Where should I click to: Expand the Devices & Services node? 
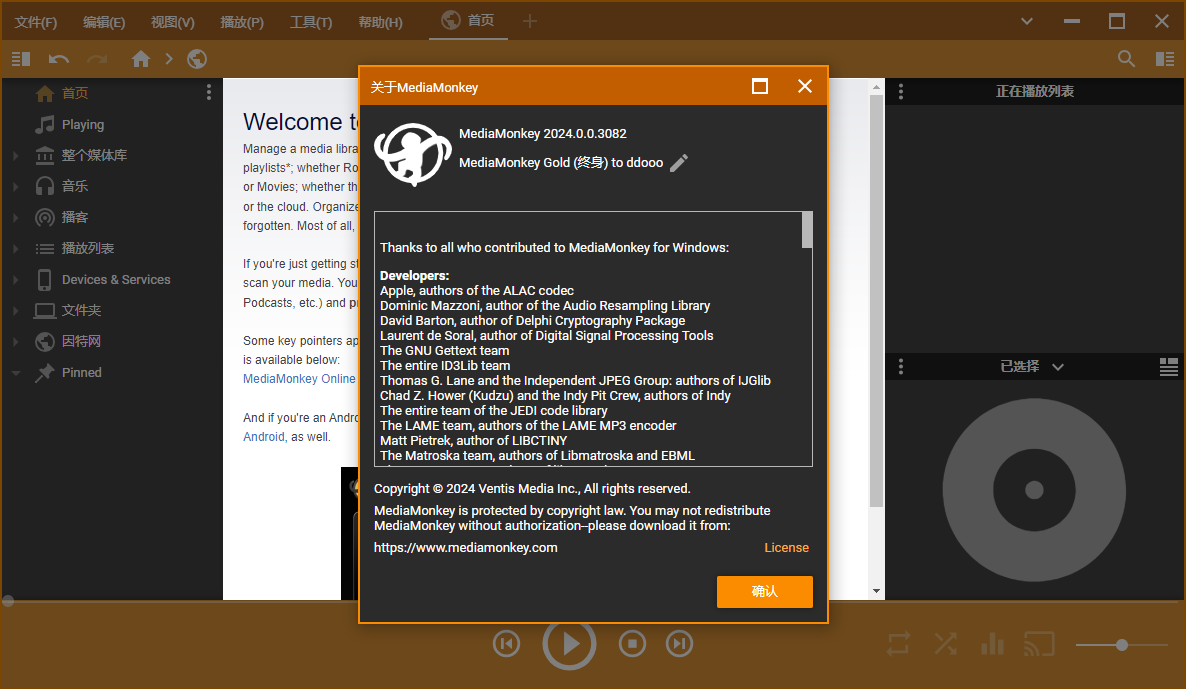(x=15, y=279)
